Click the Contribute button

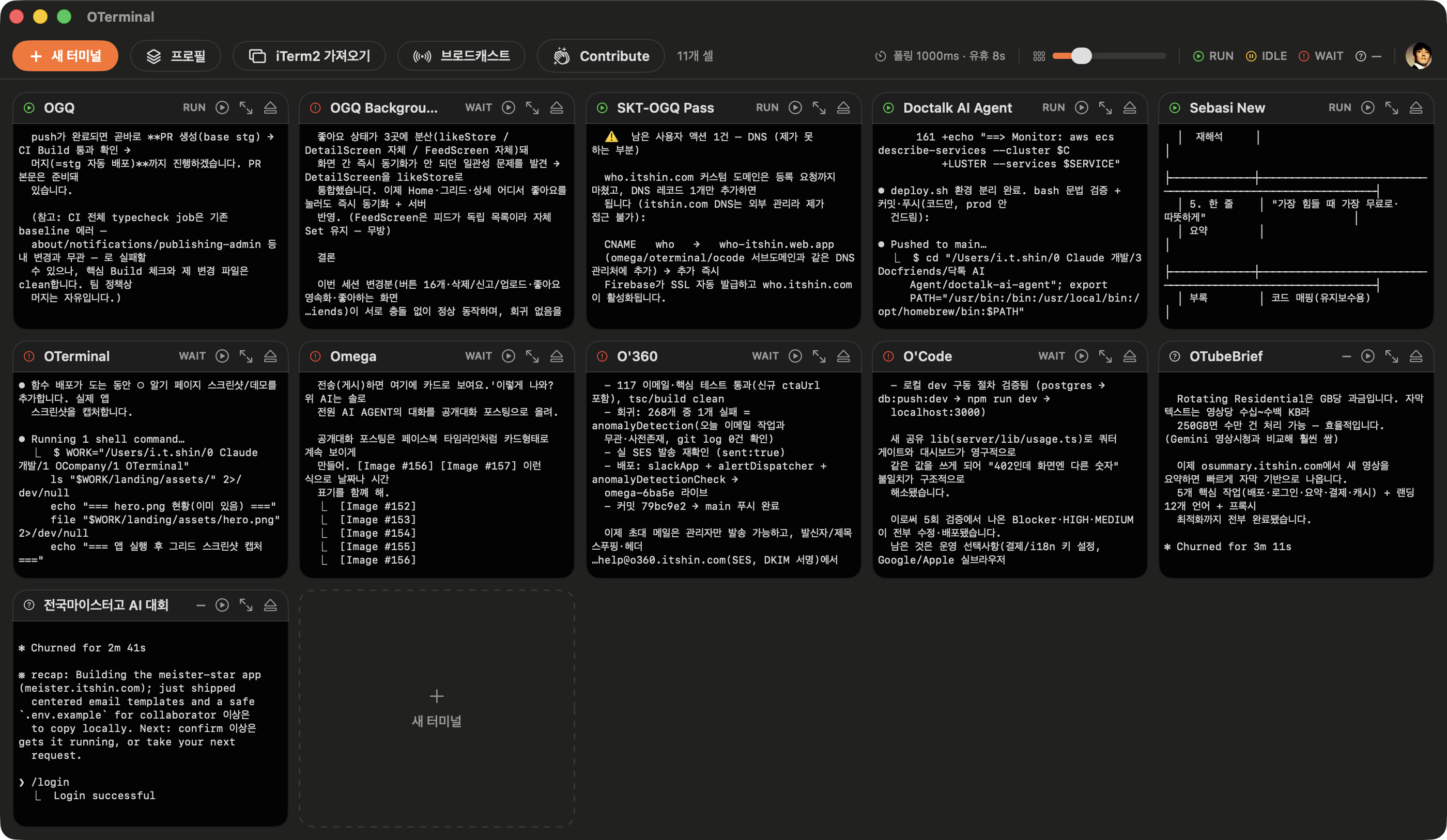pos(601,56)
